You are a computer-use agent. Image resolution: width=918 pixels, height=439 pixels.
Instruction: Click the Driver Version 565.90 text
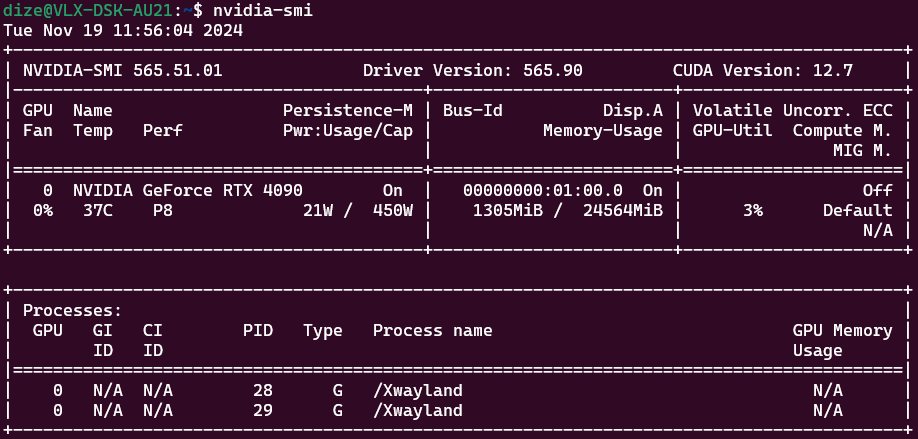pyautogui.click(x=472, y=70)
